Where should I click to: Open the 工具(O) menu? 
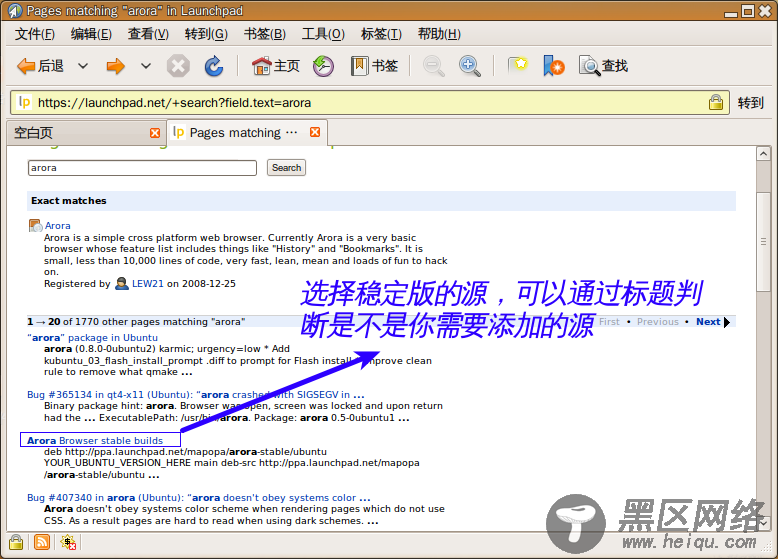323,34
